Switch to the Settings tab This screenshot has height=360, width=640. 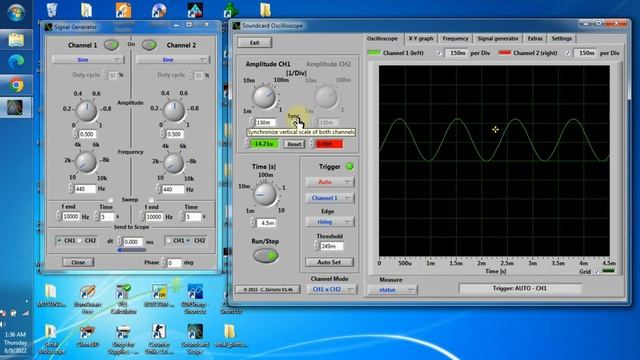pyautogui.click(x=562, y=38)
